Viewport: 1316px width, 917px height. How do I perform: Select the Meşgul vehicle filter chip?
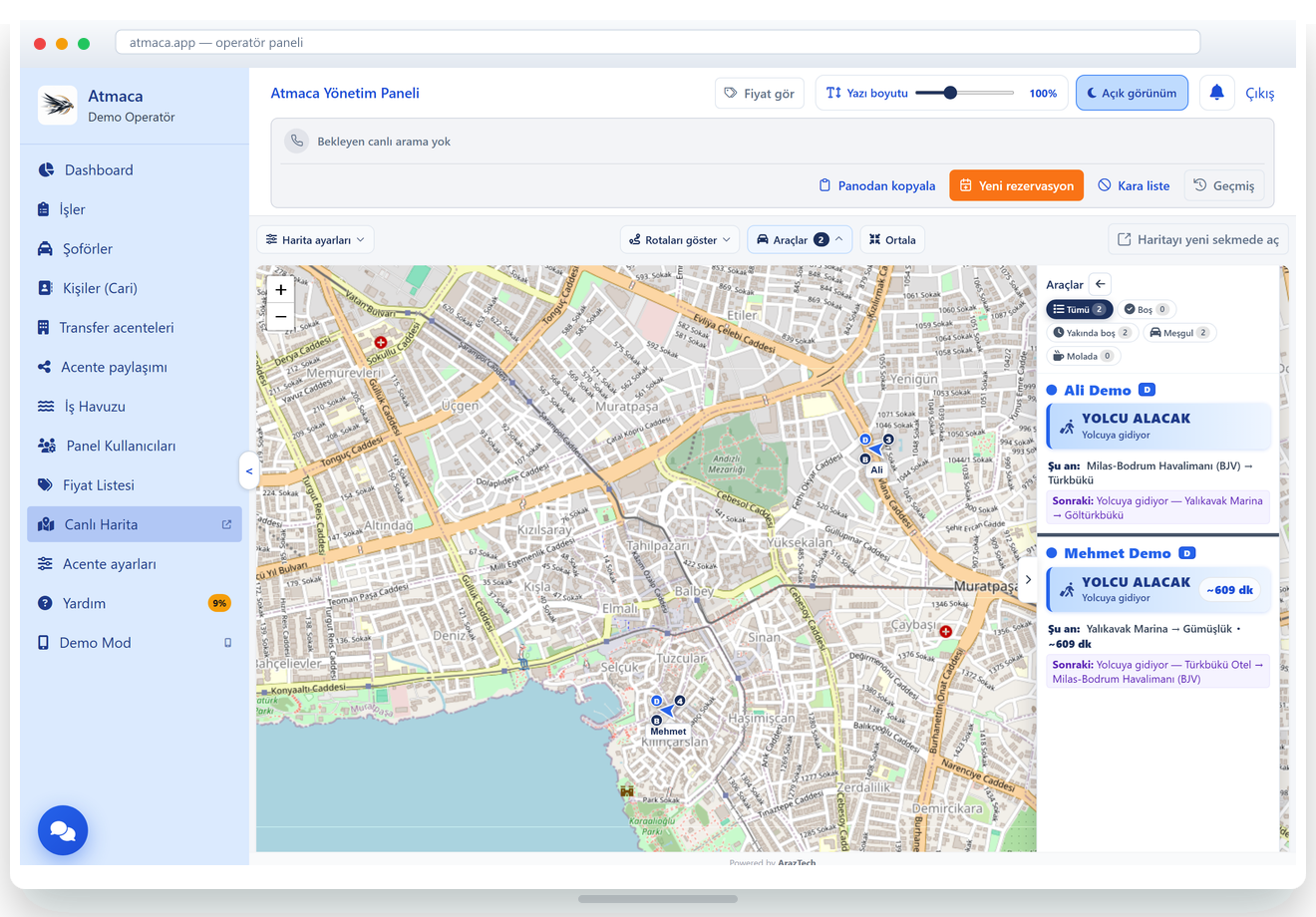(1179, 333)
